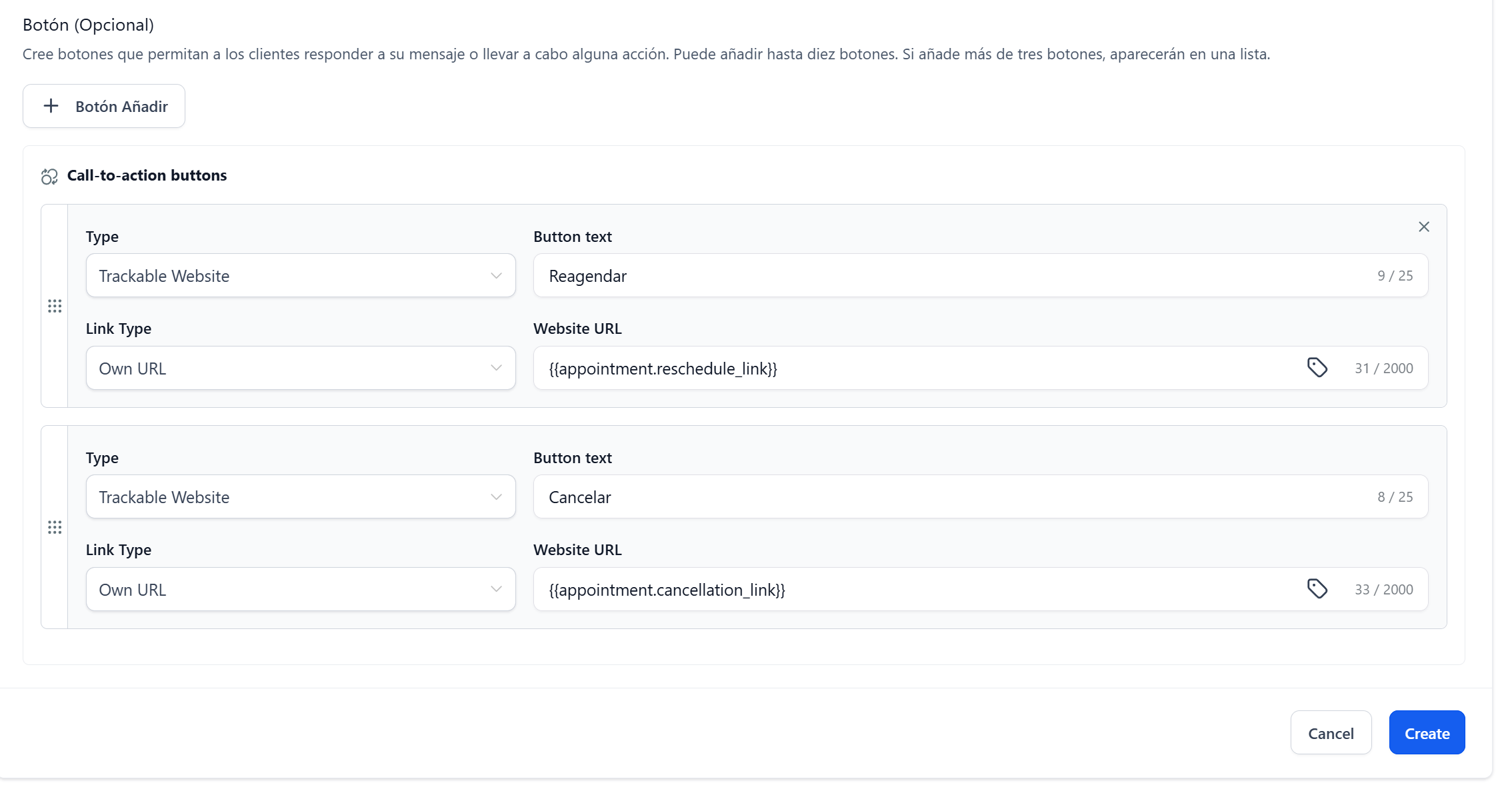The height and width of the screenshot is (789, 1512).
Task: Open Type dropdown for Cancelar button
Action: click(300, 497)
